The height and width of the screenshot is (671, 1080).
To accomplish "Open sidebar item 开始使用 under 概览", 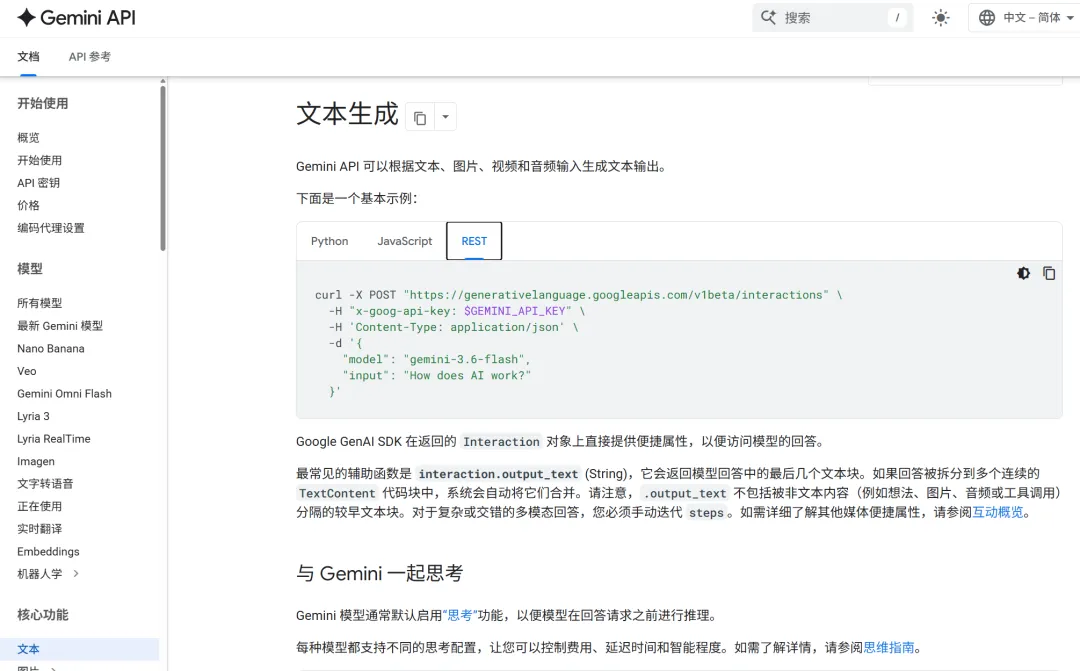I will (40, 161).
